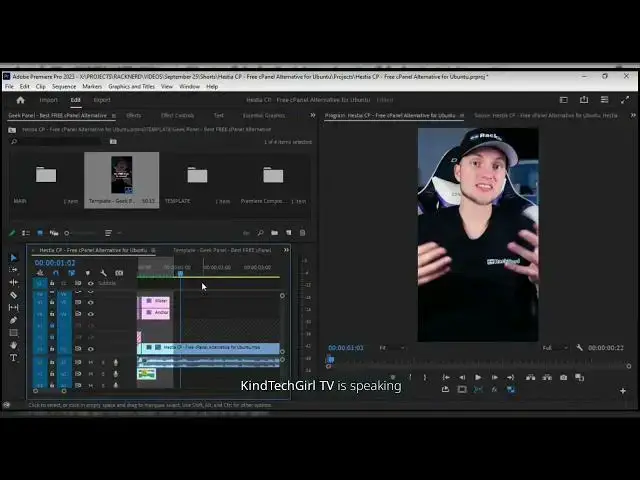Click the Program Monitor playhead on scrub bar
The image size is (640, 480).
click(331, 359)
